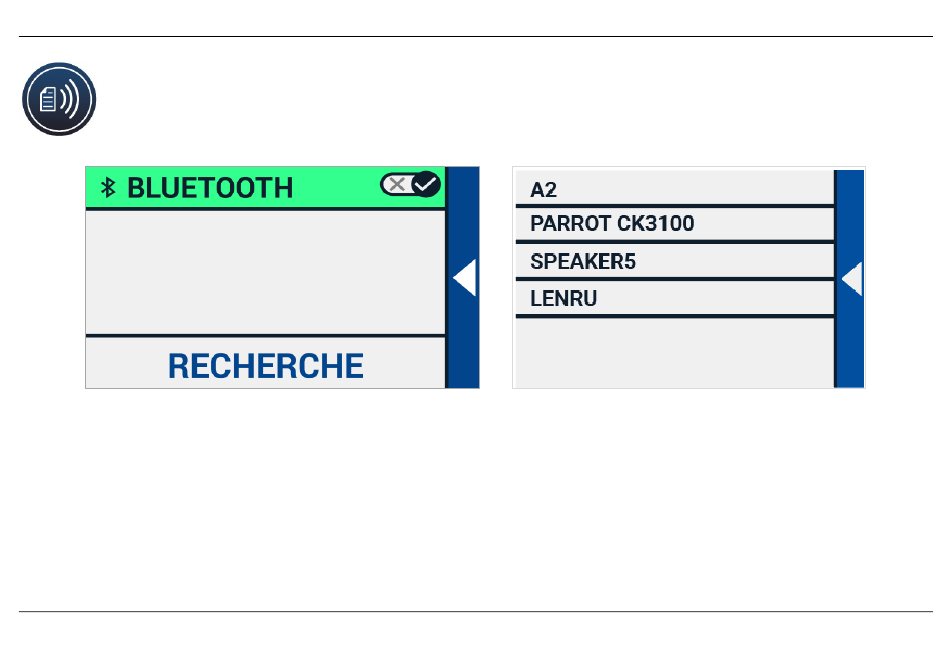Click the sound waves of the speech icon
This screenshot has width=950, height=646.
70,99
